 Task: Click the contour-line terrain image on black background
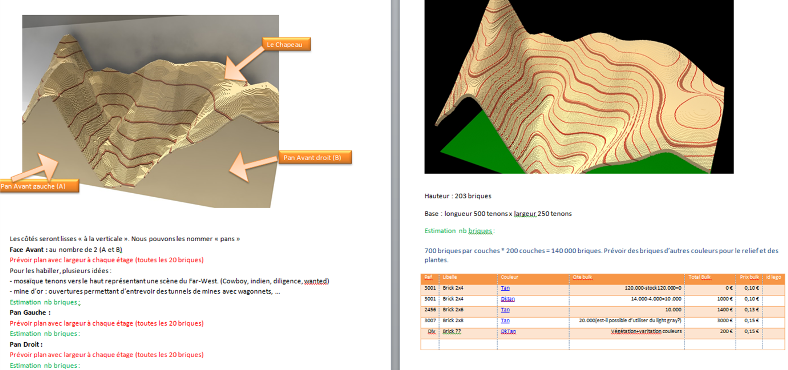tap(579, 86)
